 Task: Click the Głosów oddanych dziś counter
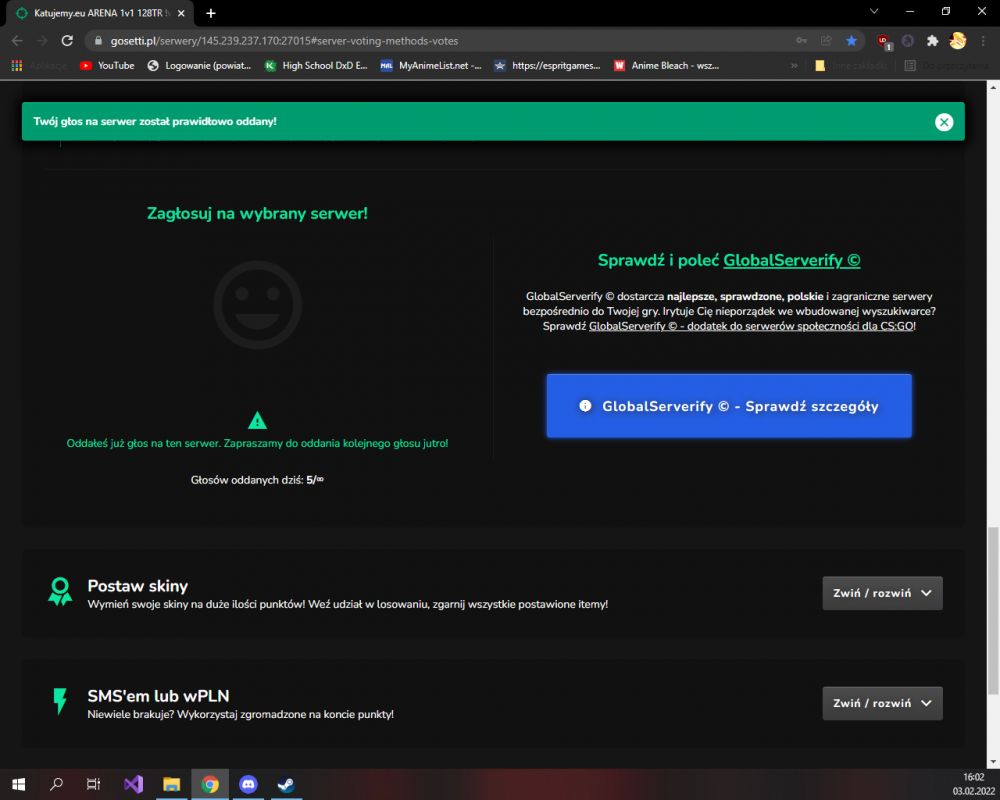[x=257, y=480]
